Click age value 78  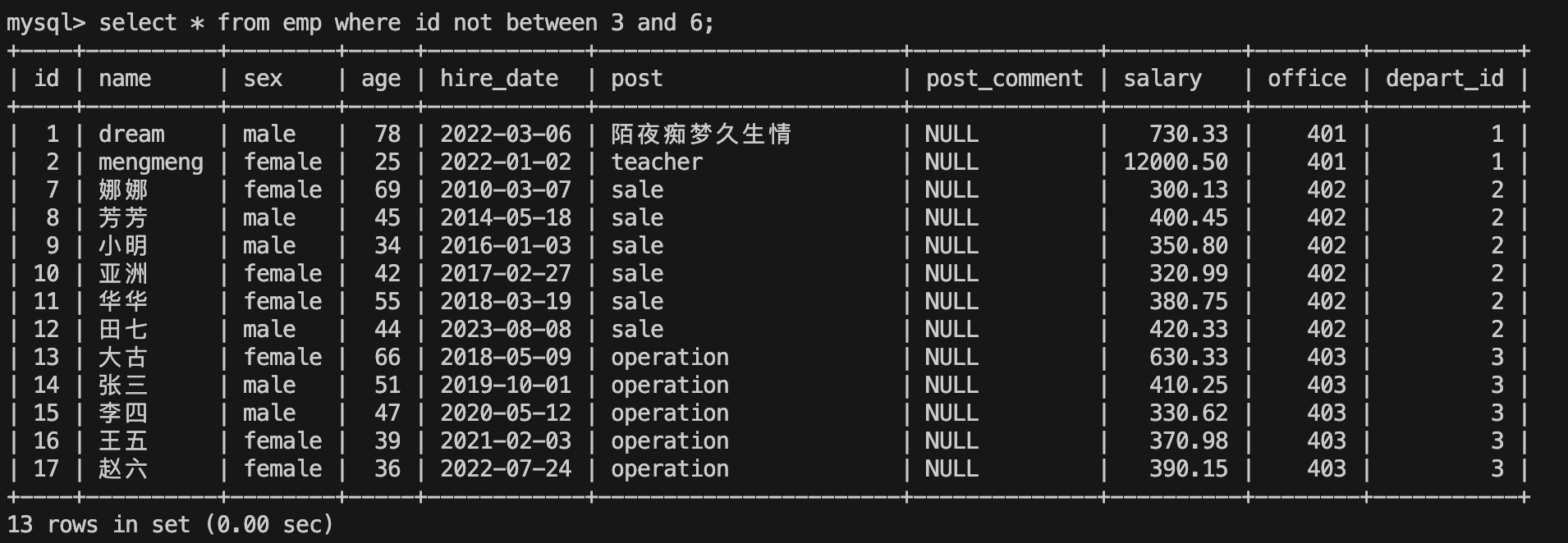pos(387,135)
